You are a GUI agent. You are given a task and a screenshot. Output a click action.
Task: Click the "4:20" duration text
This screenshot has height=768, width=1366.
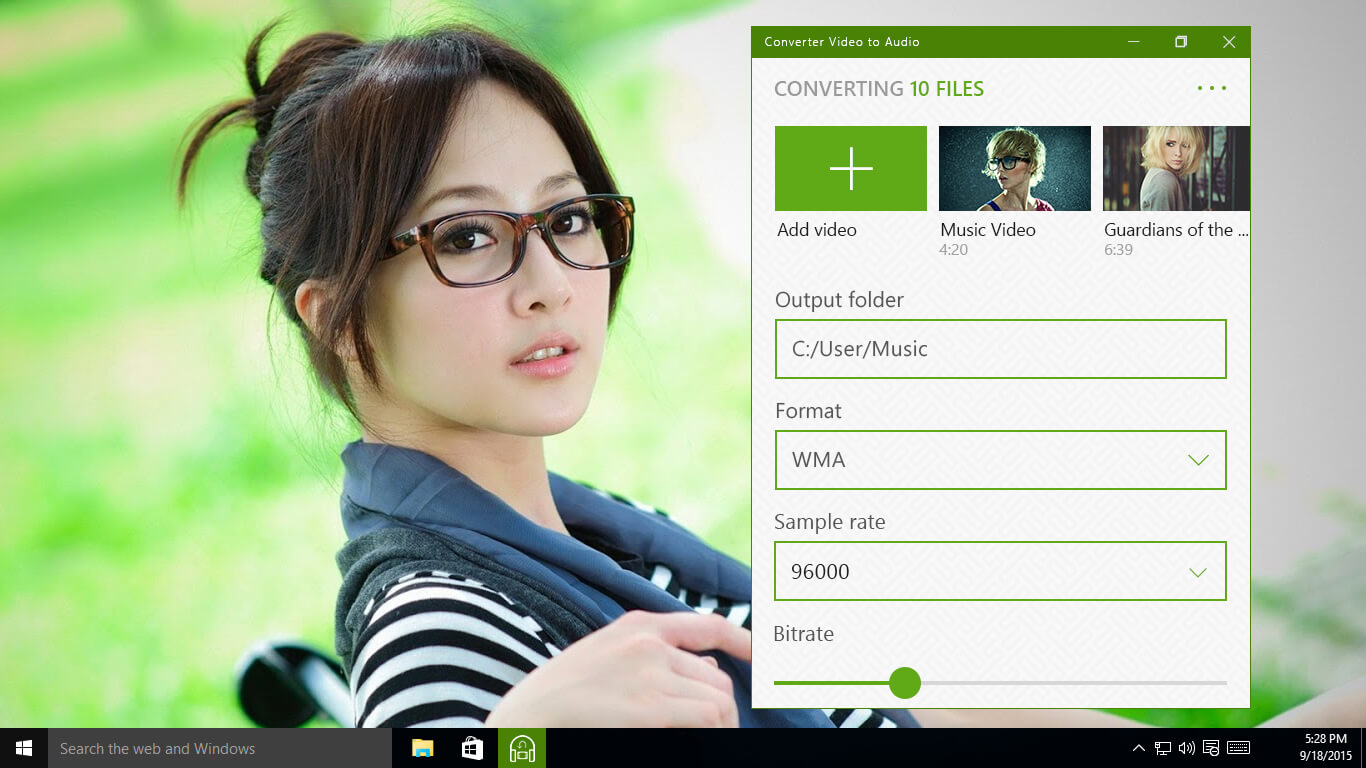(953, 250)
